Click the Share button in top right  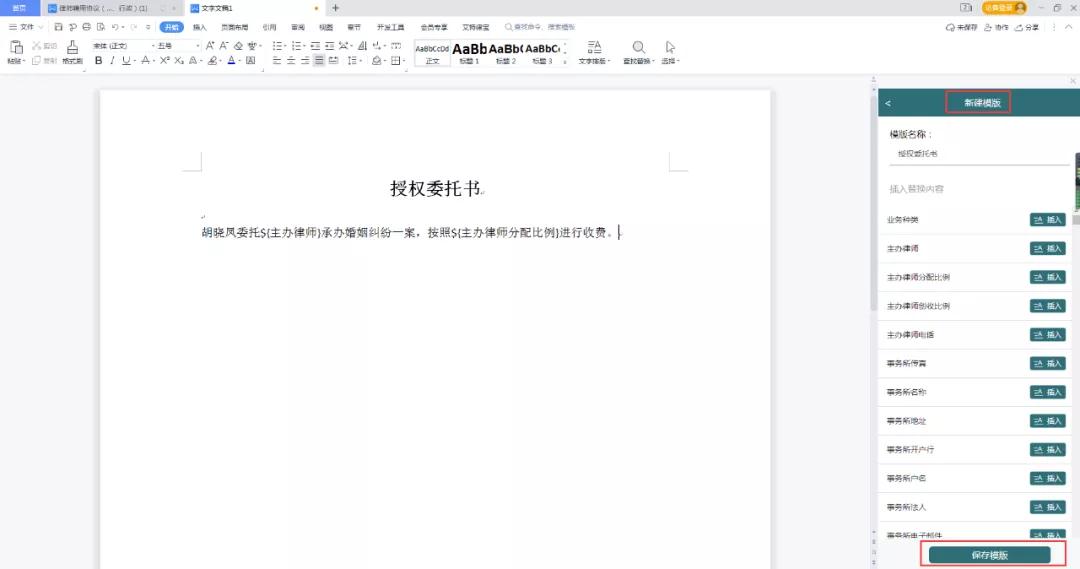pos(1026,27)
